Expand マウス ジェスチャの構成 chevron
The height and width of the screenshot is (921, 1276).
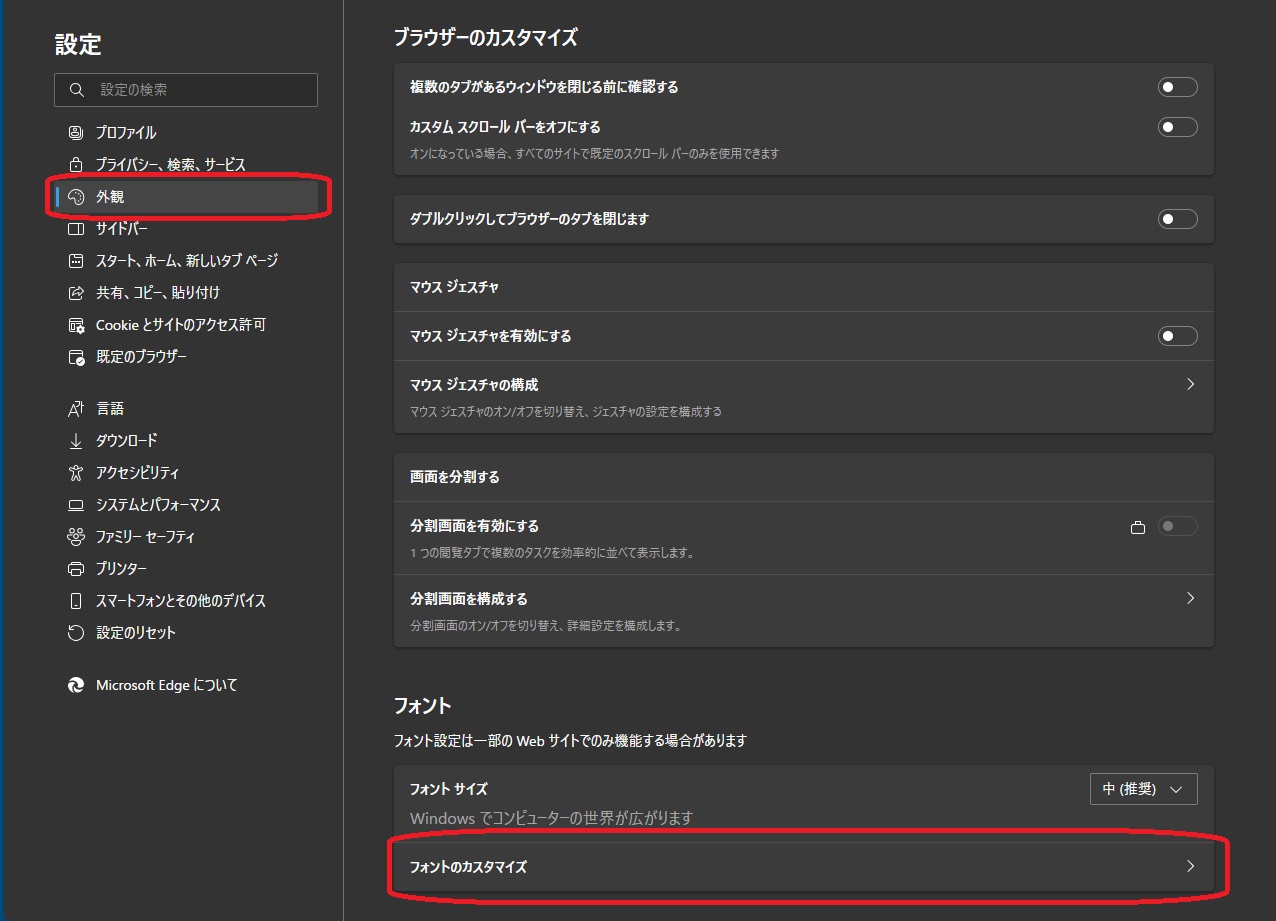pos(1190,384)
